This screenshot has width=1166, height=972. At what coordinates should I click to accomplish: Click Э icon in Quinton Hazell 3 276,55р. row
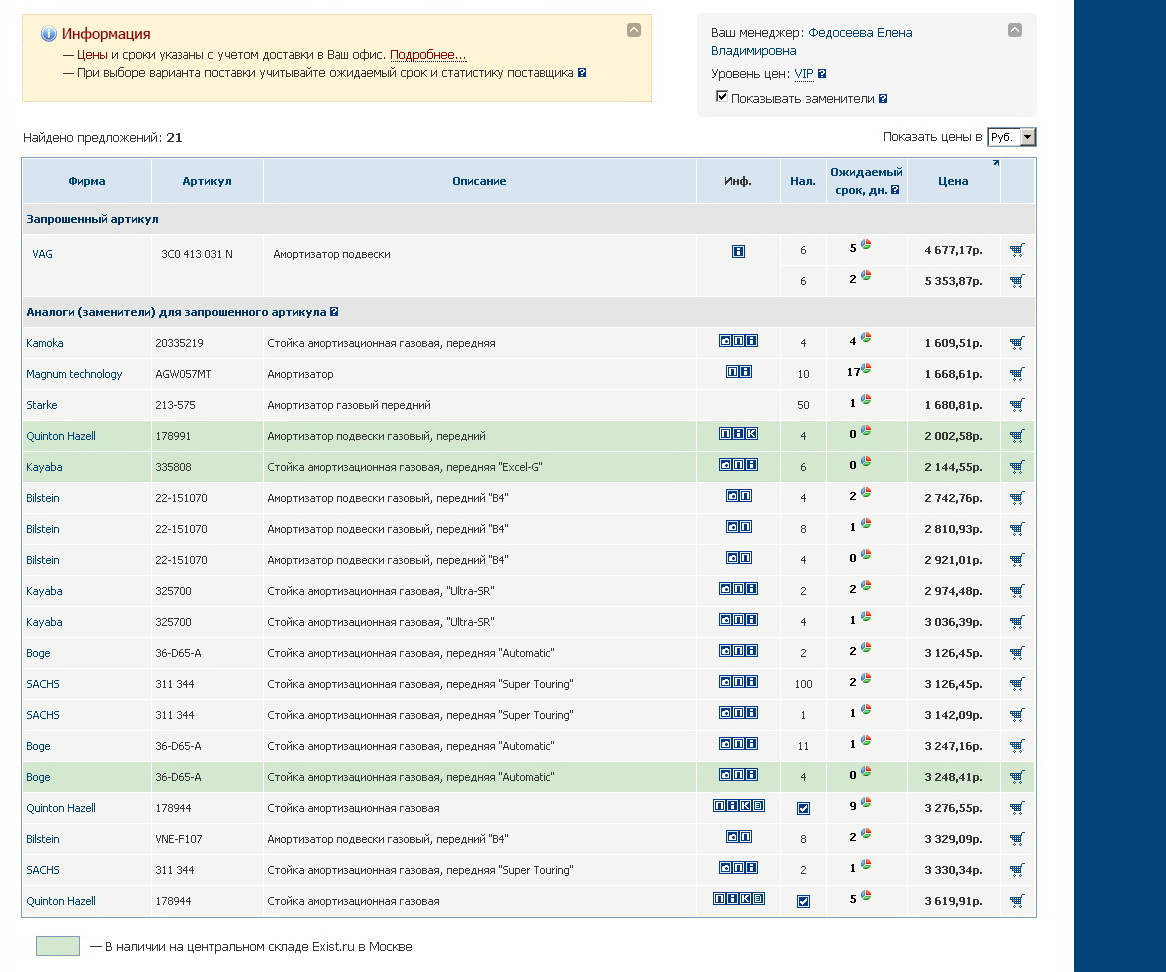pos(758,805)
